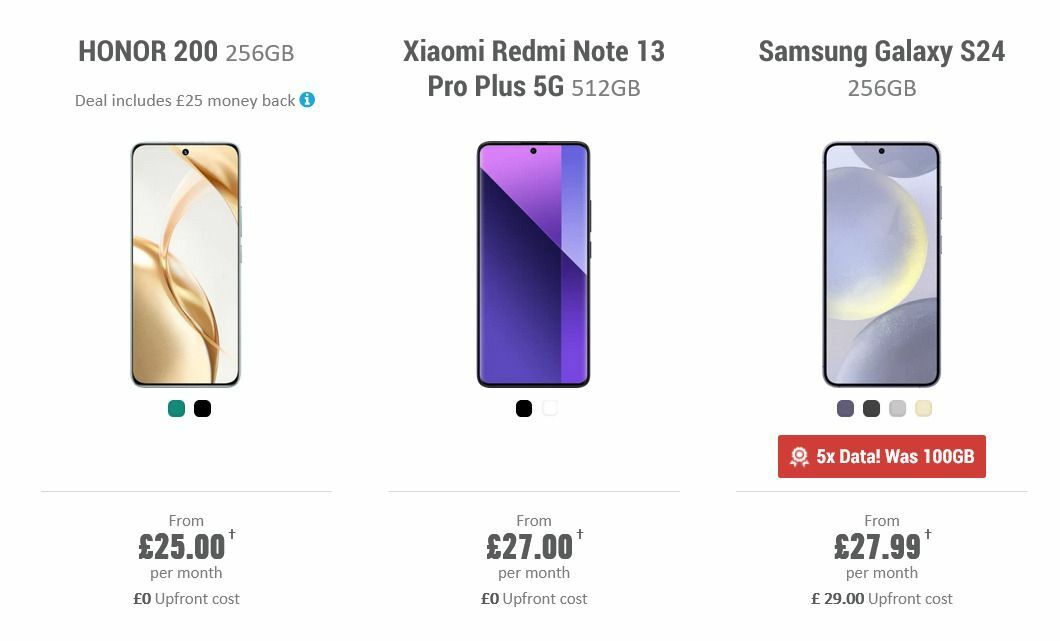
Task: Click the award ribbon icon on the red badge
Action: pos(799,456)
